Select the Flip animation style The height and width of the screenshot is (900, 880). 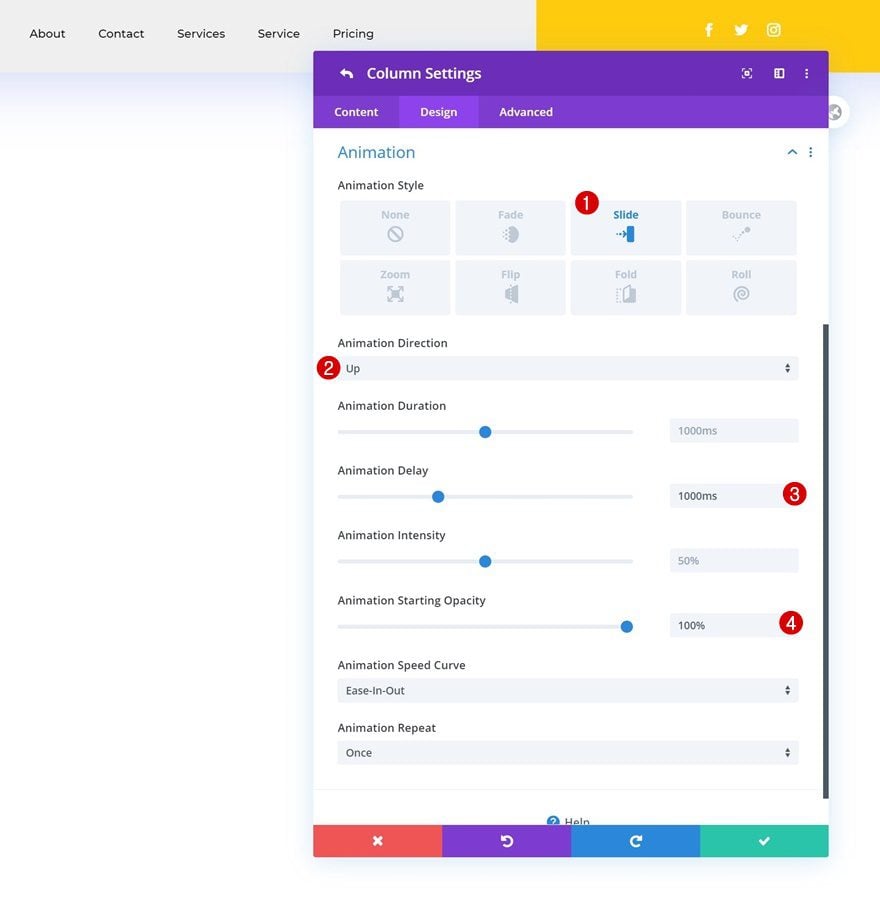click(510, 287)
